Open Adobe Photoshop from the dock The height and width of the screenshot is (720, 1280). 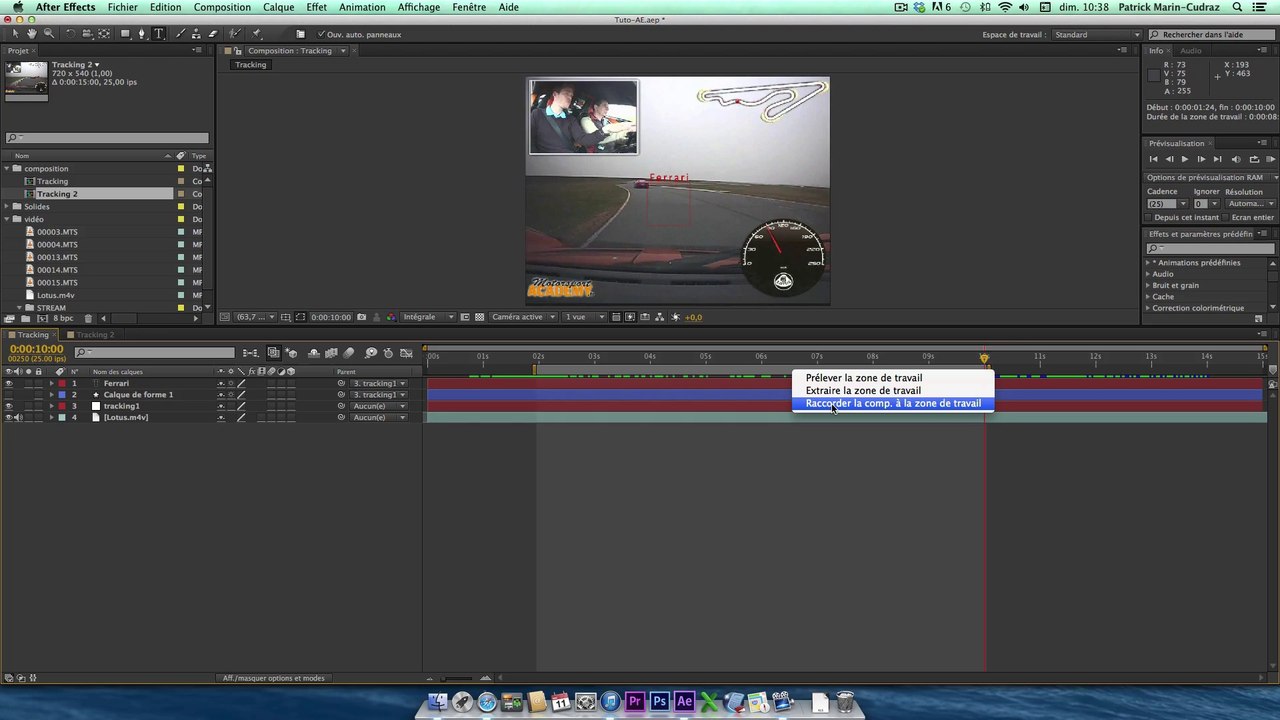click(660, 702)
